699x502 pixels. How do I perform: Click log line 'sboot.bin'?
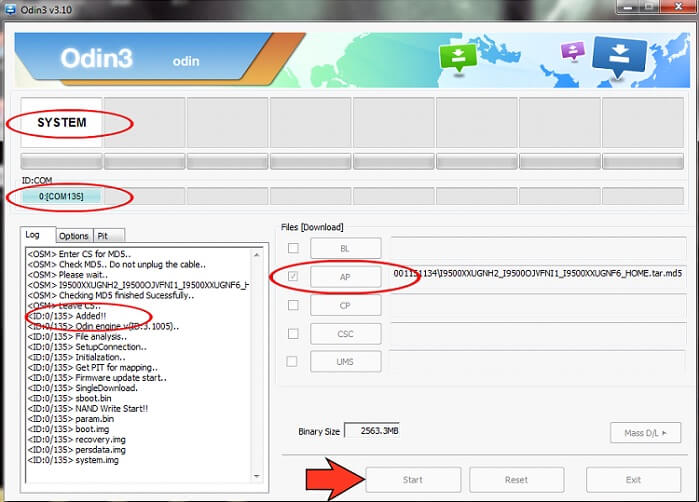coord(70,398)
